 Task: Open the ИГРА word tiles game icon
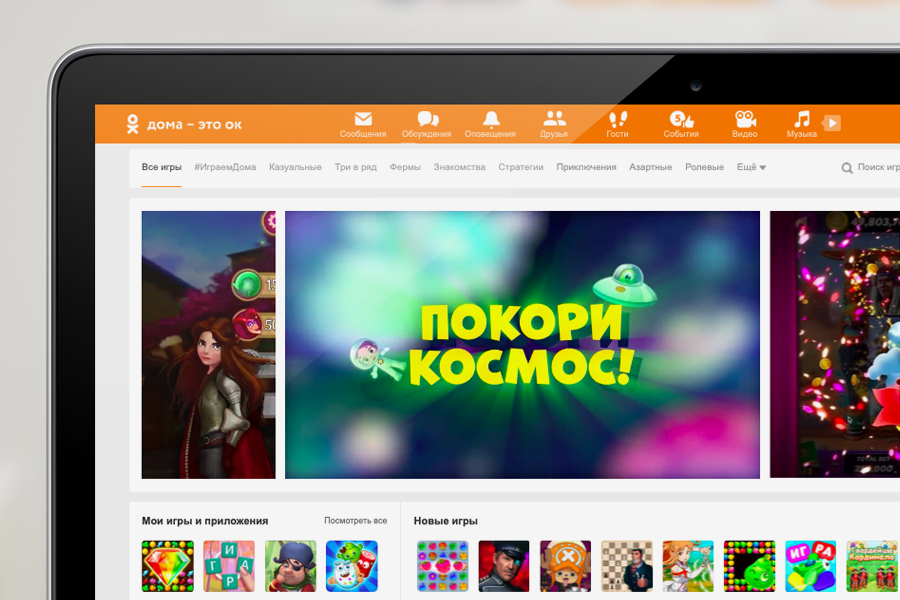click(229, 566)
